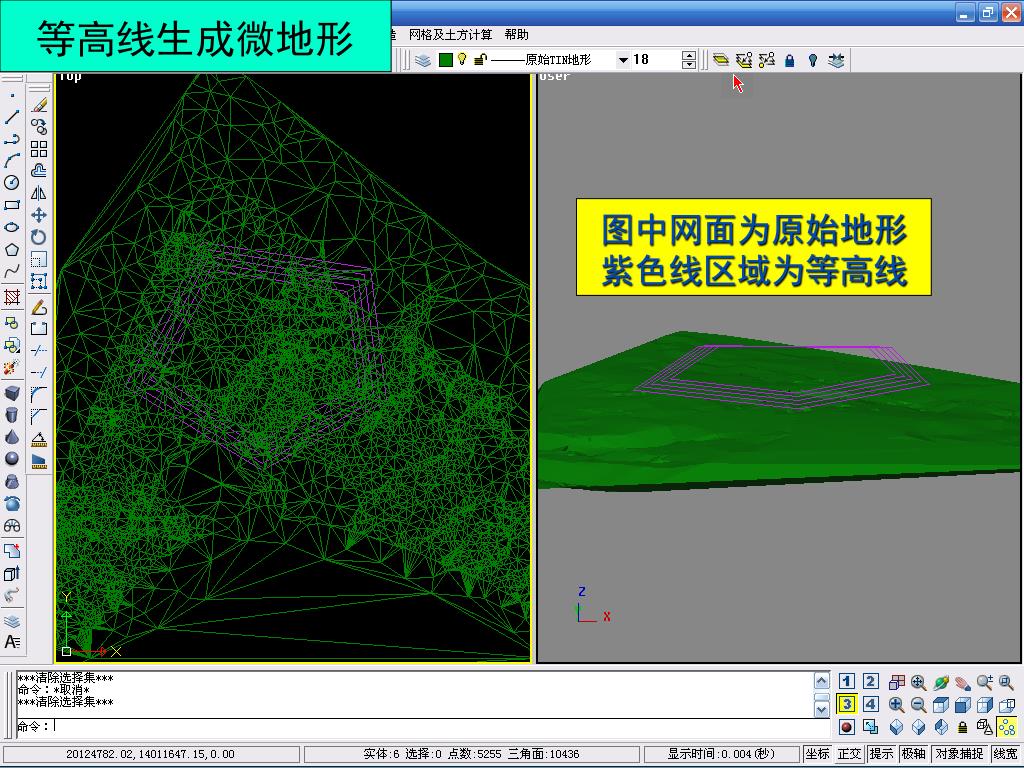Select the scale tool

pos(39,259)
